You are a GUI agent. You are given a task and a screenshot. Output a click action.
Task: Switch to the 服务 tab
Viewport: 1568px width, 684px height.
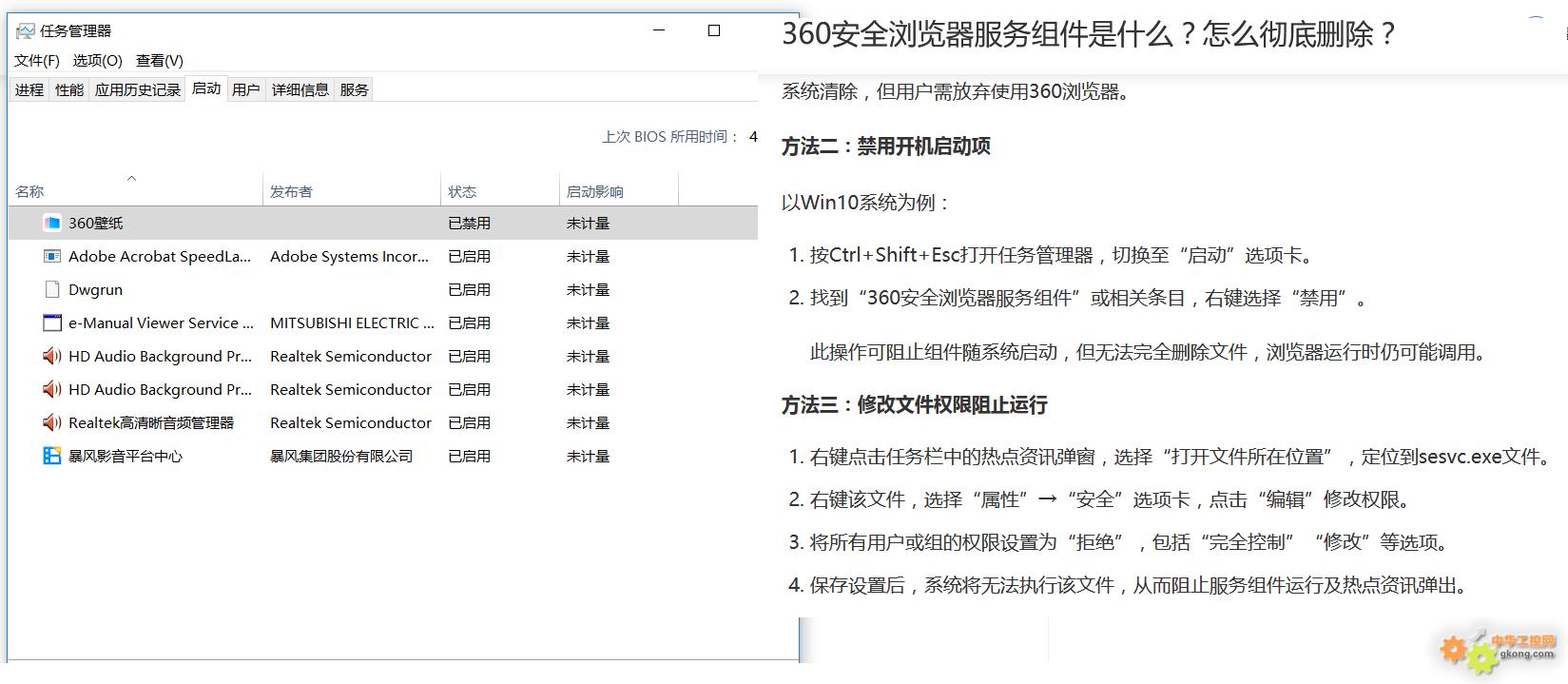[354, 90]
